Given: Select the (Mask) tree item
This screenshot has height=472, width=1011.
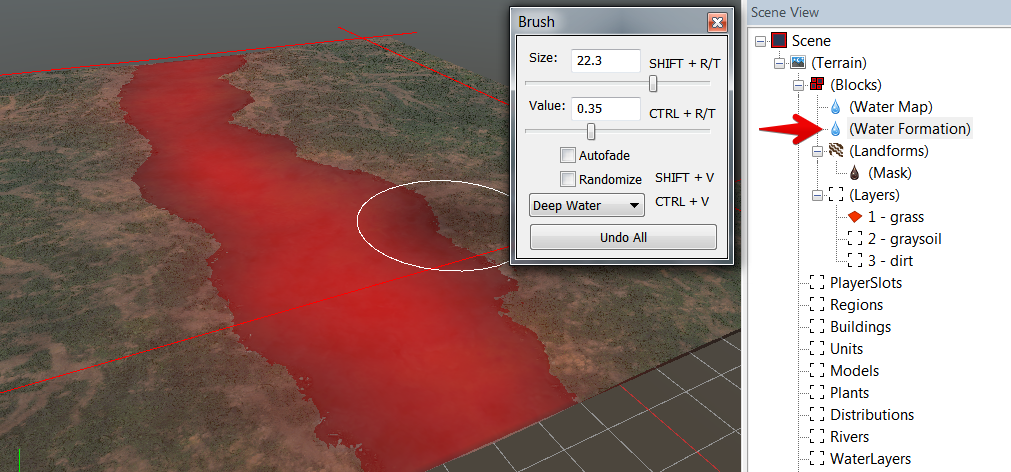Looking at the screenshot, I should (889, 173).
